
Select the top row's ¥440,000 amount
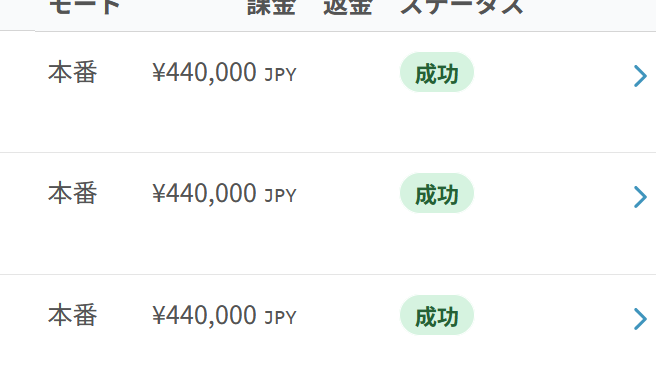click(x=205, y=73)
